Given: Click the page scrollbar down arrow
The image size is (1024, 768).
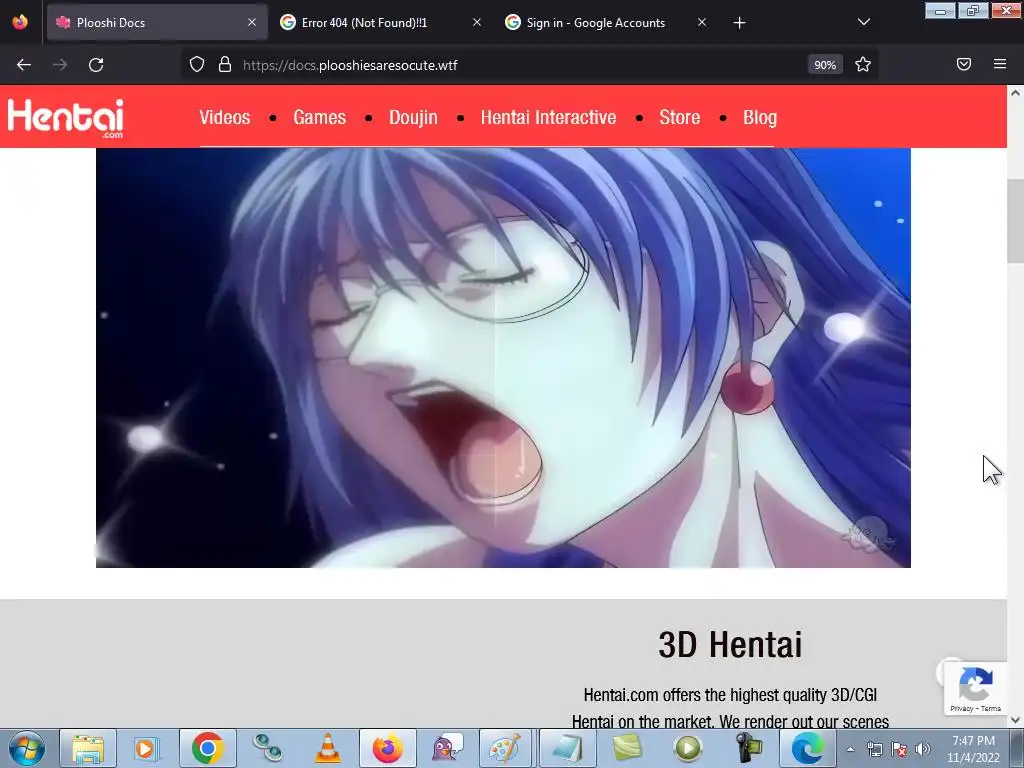Looking at the screenshot, I should click(x=1015, y=720).
